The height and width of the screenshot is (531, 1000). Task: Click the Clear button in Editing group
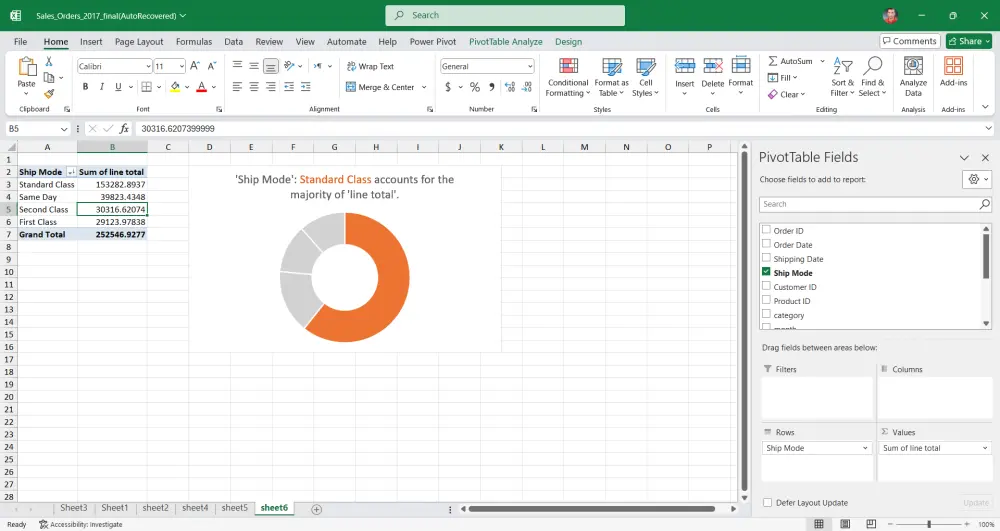786,94
